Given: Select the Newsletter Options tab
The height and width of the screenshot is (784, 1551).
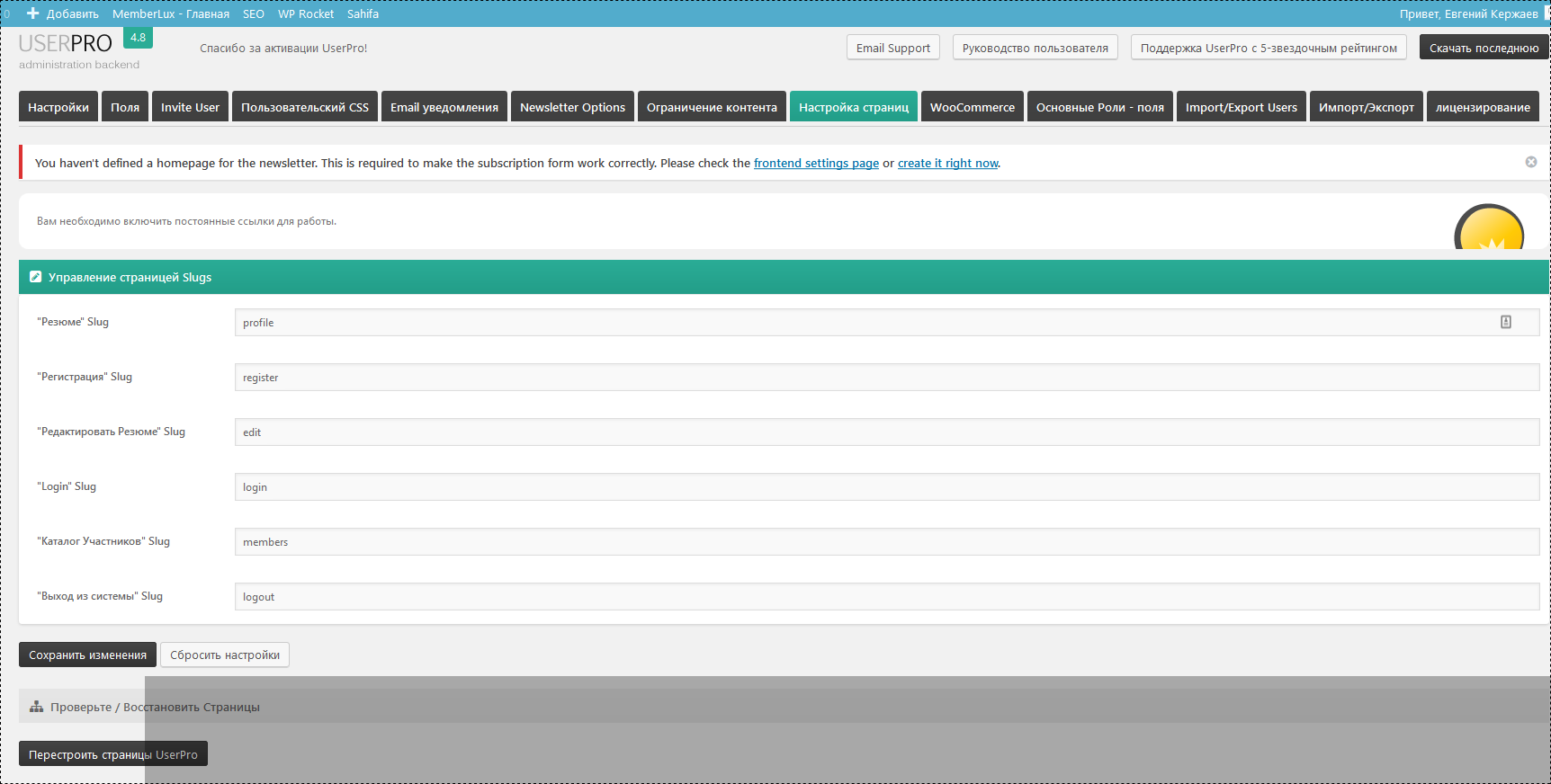Looking at the screenshot, I should pyautogui.click(x=572, y=106).
